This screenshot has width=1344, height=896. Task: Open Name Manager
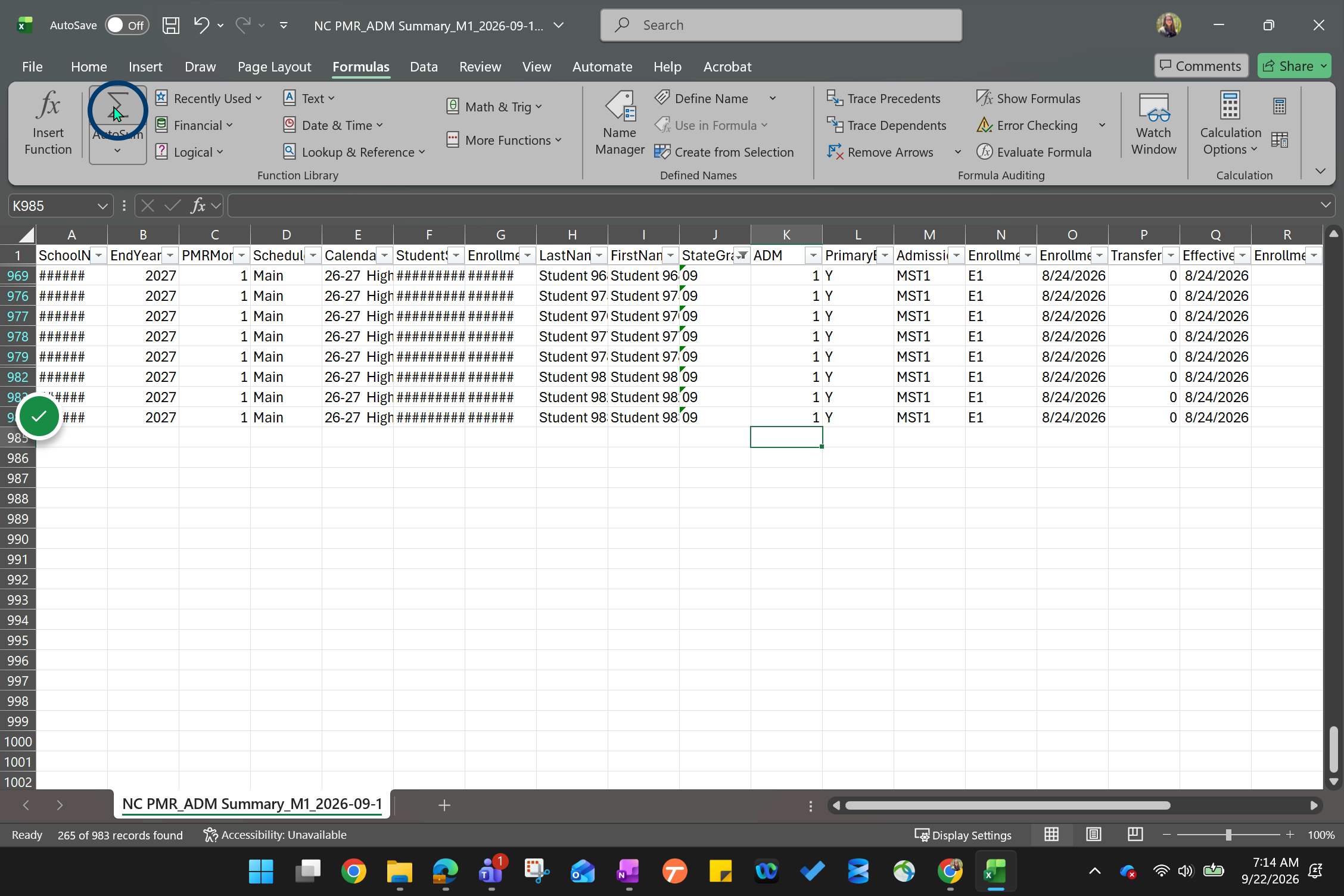coord(620,124)
